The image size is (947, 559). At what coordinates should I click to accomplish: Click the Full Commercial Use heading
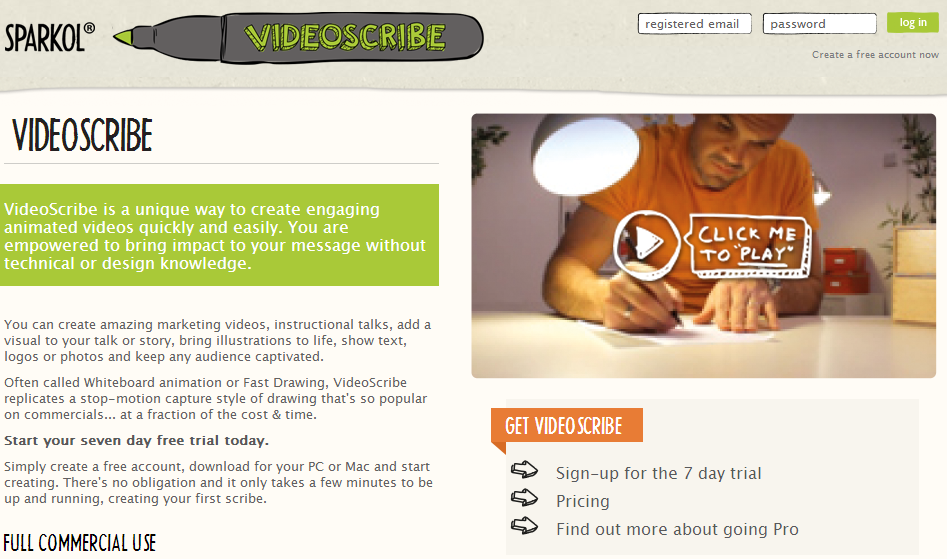(x=80, y=543)
